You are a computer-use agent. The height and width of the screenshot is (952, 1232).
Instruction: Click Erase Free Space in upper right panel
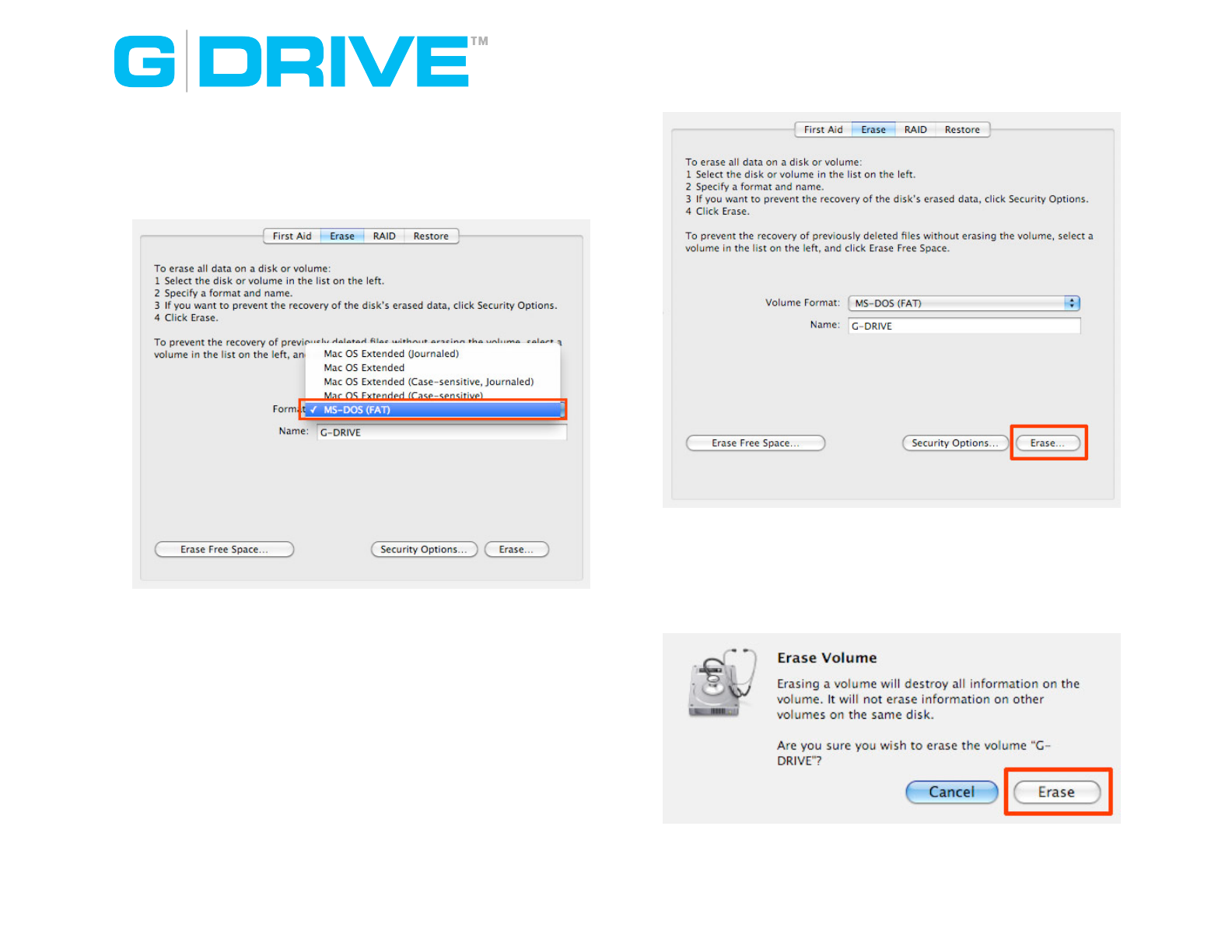755,443
